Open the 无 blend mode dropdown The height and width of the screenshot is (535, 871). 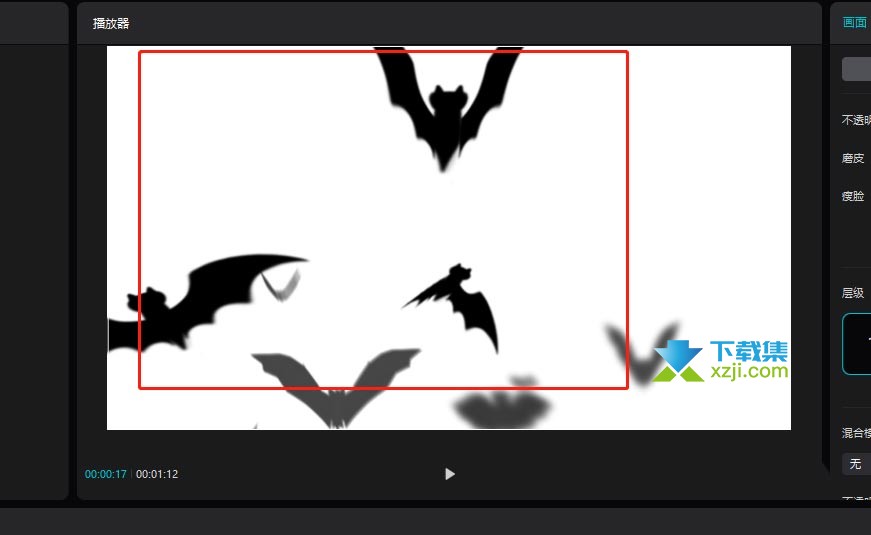(x=857, y=464)
